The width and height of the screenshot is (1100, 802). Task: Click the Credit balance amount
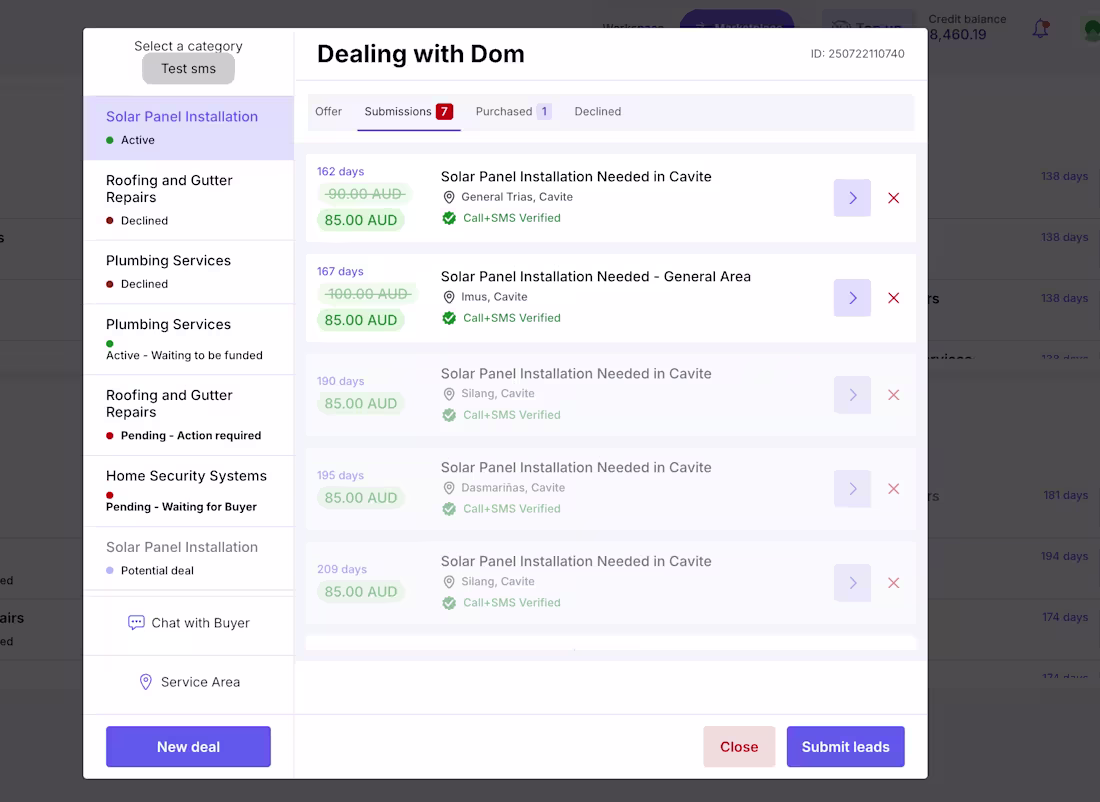click(x=958, y=34)
